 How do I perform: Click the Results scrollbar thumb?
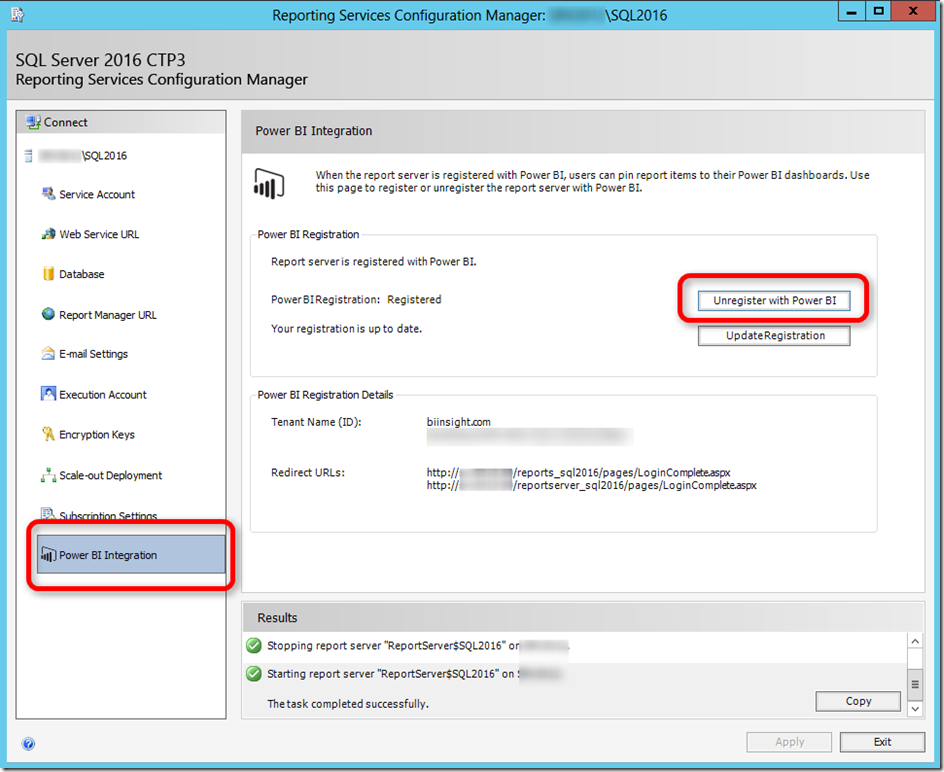point(914,684)
